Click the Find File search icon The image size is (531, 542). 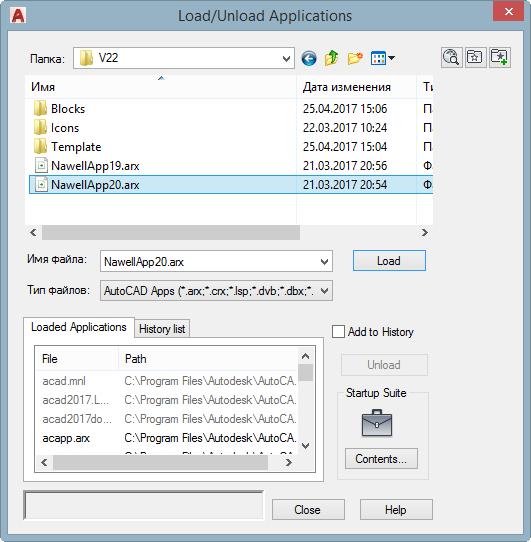coord(451,57)
